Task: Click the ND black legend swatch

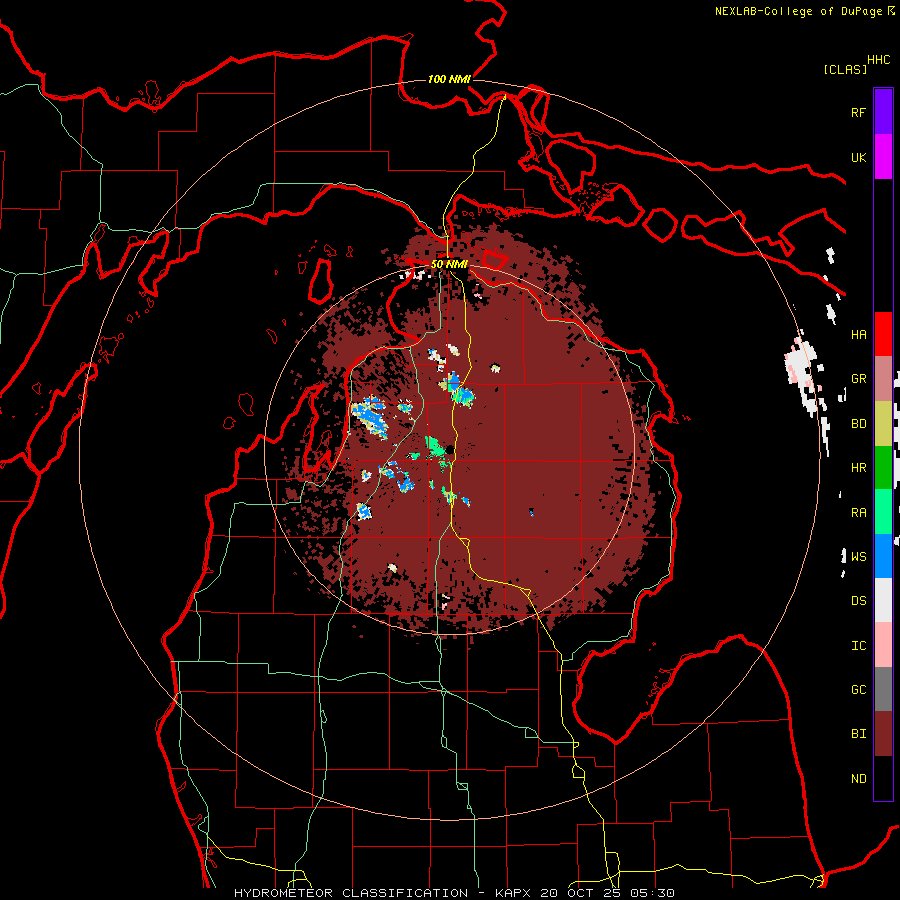Action: coord(883,778)
